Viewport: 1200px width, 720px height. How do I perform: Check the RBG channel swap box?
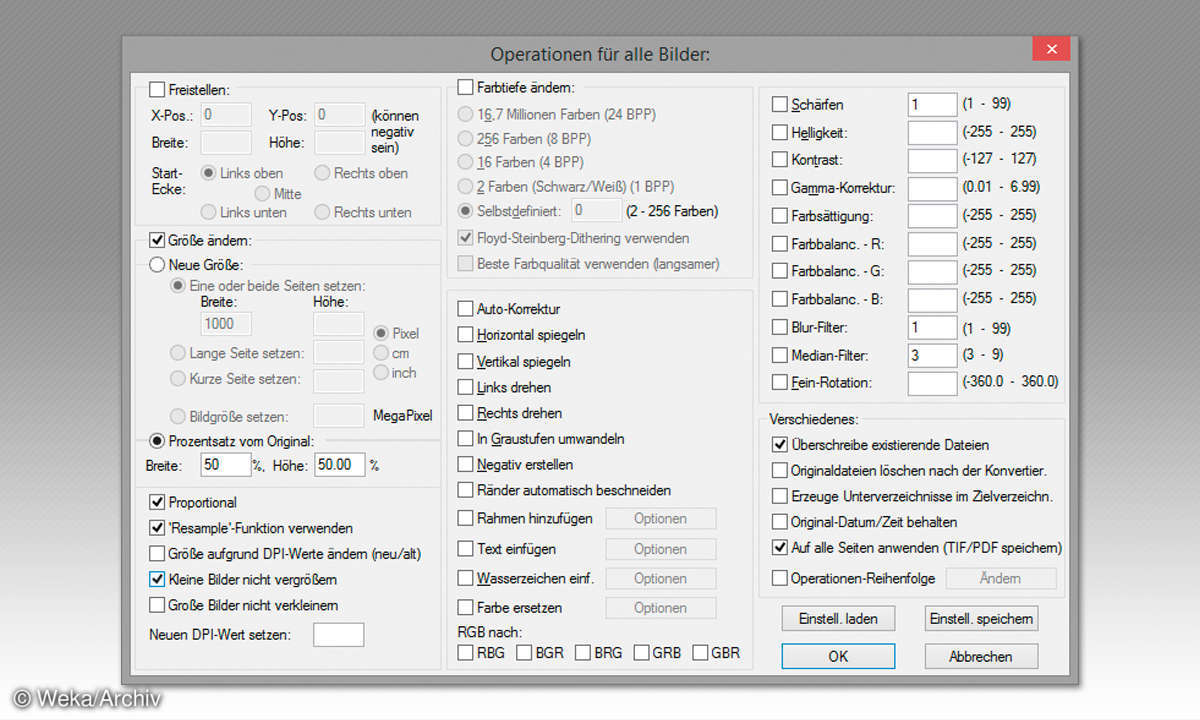pyautogui.click(x=465, y=653)
